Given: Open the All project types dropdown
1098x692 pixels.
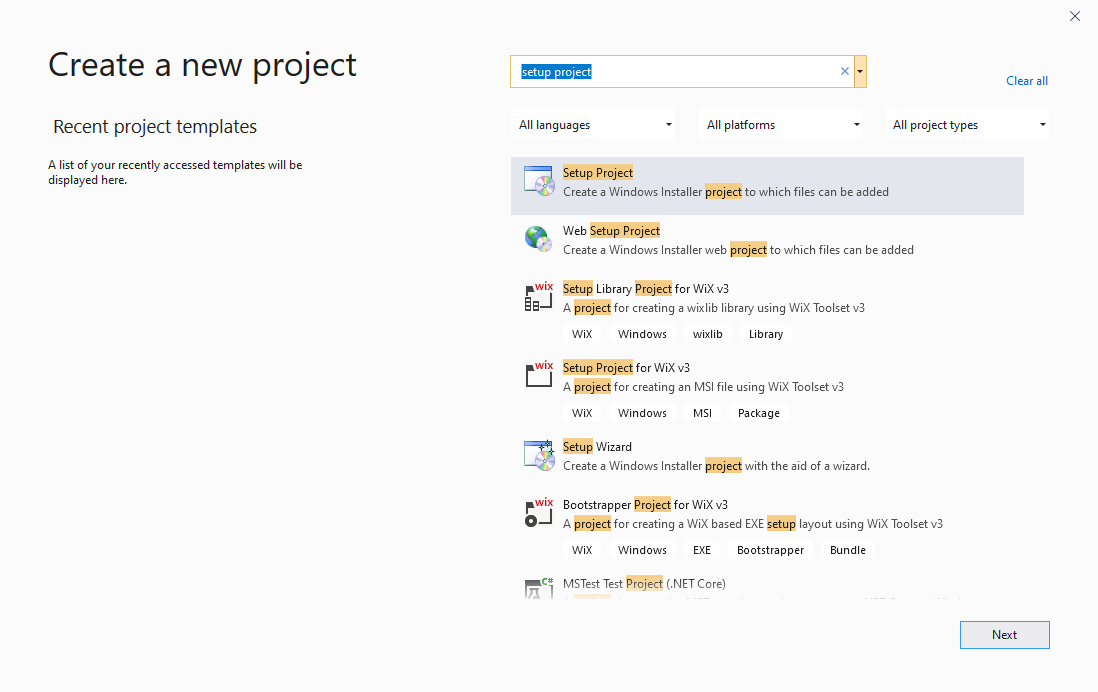Looking at the screenshot, I should point(966,124).
